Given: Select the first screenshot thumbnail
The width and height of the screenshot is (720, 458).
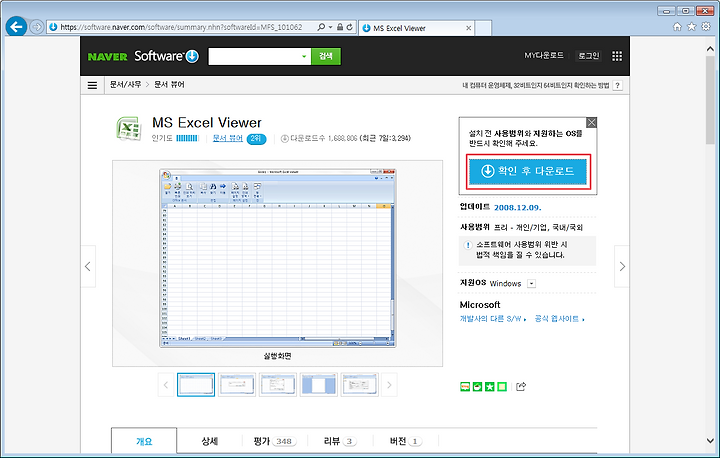Looking at the screenshot, I should tap(196, 385).
